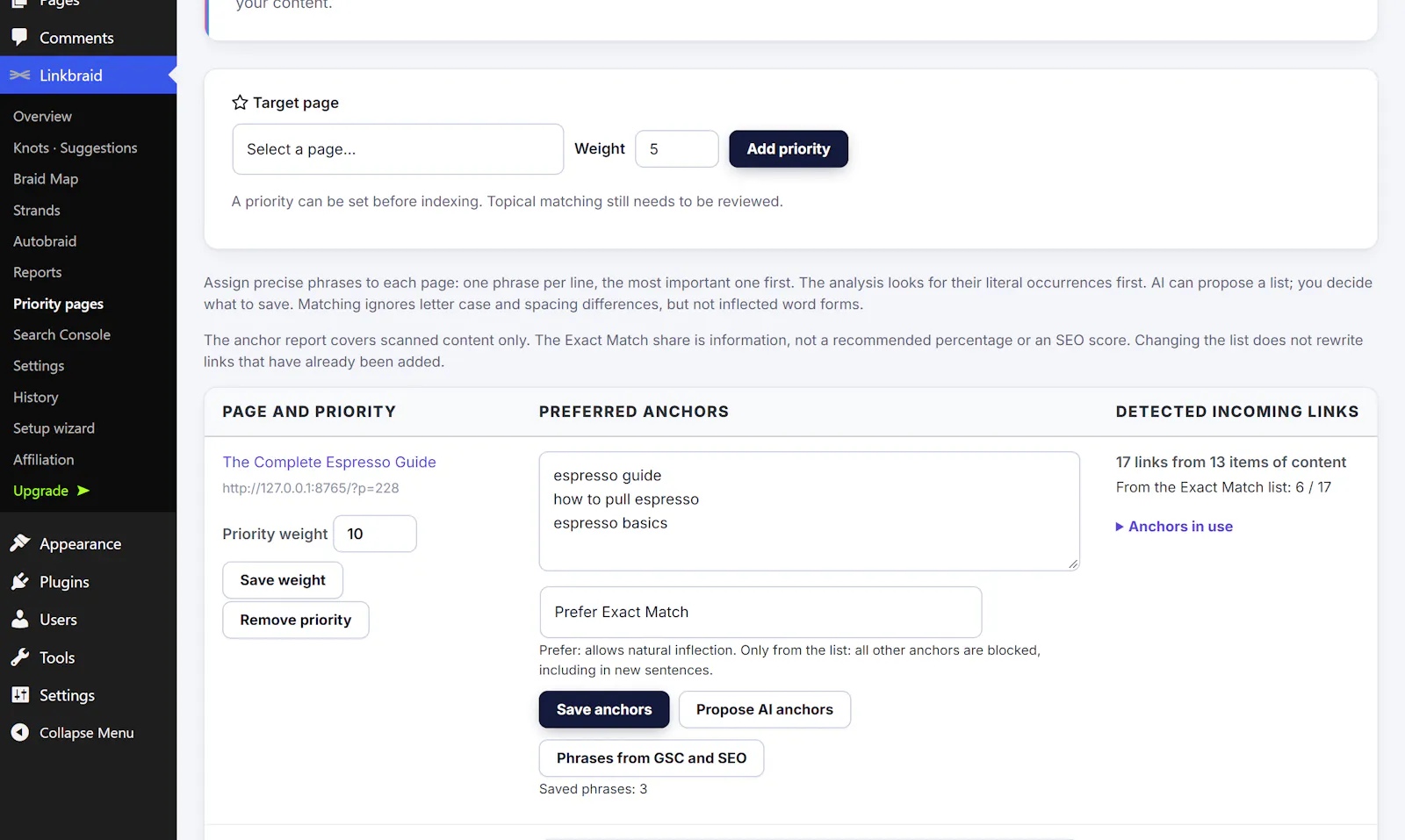
Task: Click the Users person icon
Action: (19, 619)
